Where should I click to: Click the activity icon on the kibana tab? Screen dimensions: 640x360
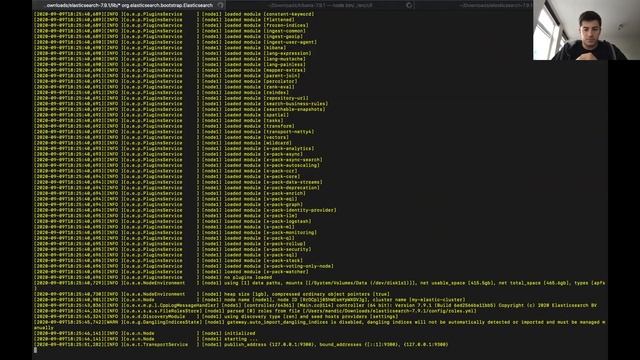409,5
